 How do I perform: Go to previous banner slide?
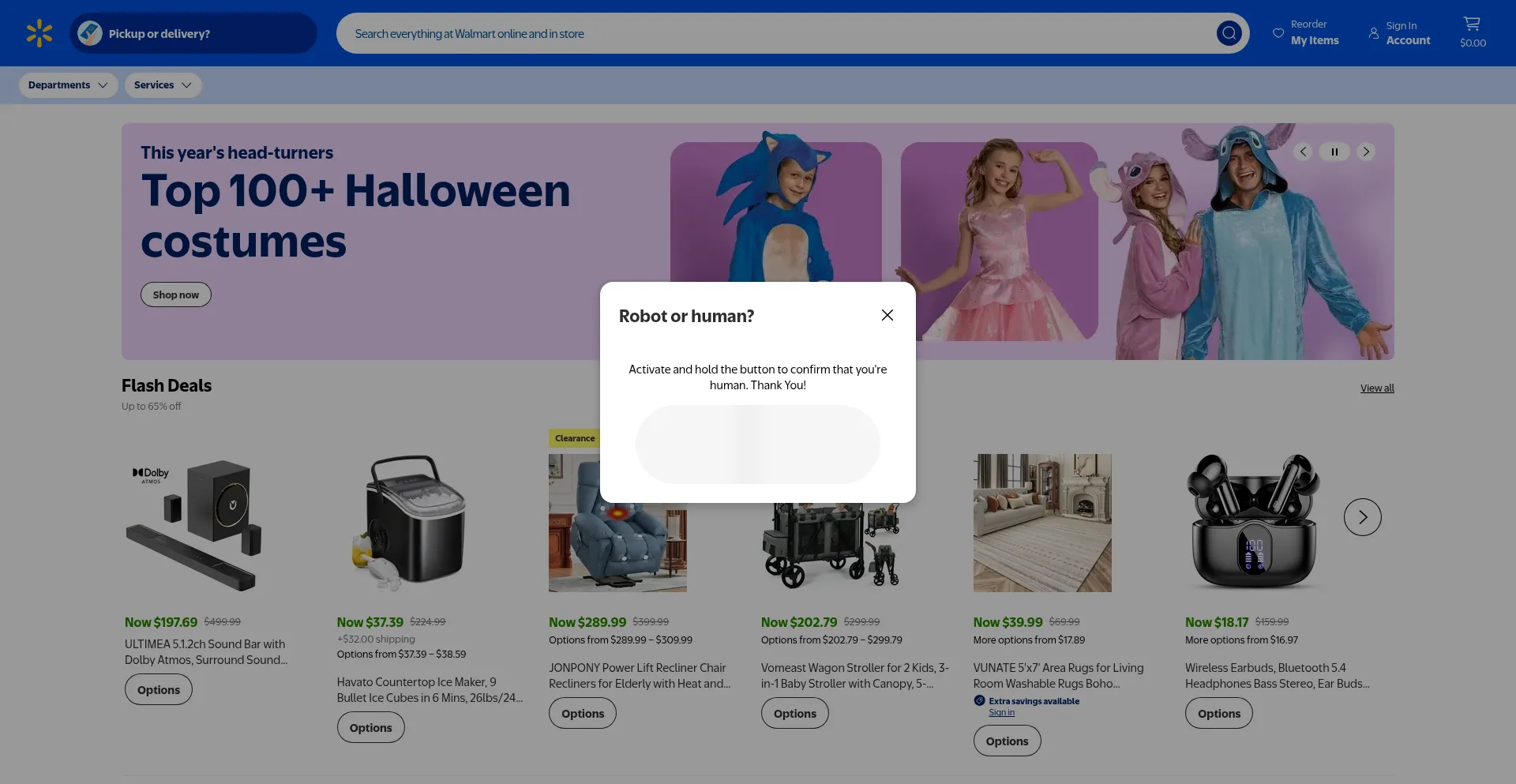coord(1303,152)
